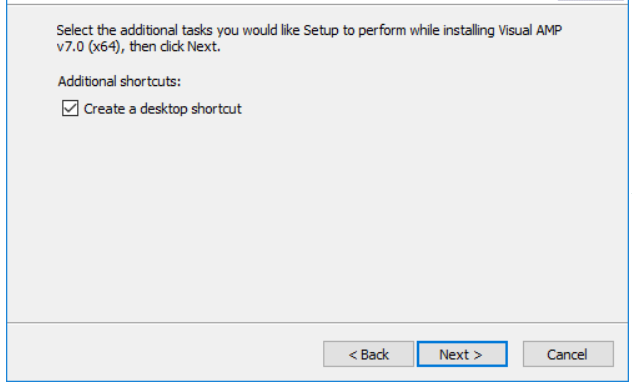This screenshot has width=637, height=387.
Task: Click the Next > button
Action: 462,354
